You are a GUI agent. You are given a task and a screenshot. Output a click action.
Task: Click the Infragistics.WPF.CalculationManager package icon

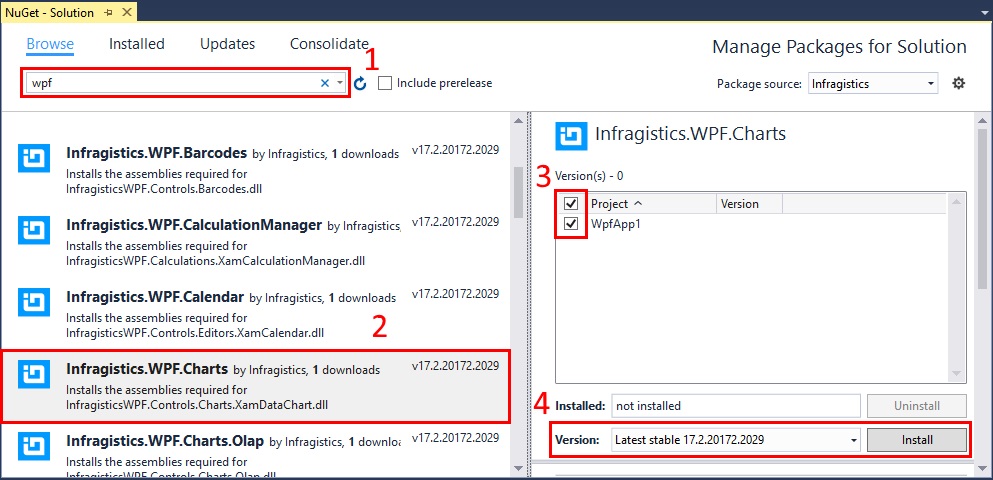point(34,231)
